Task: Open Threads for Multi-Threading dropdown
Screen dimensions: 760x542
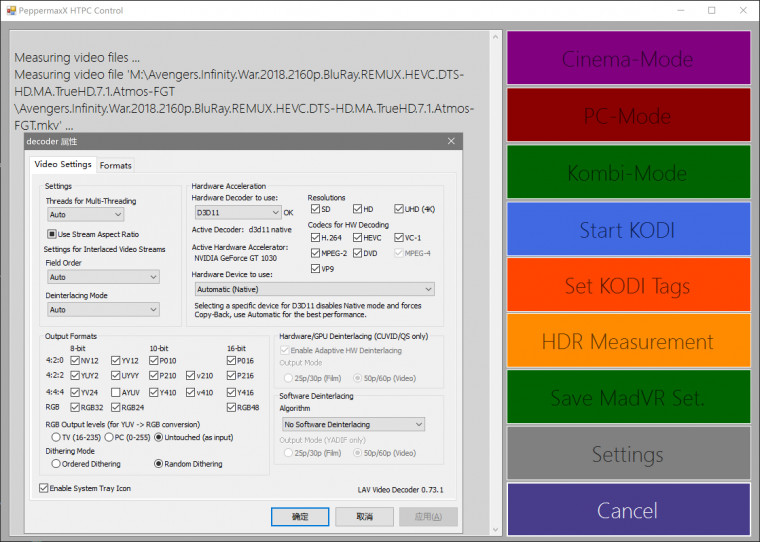Action: 84,214
